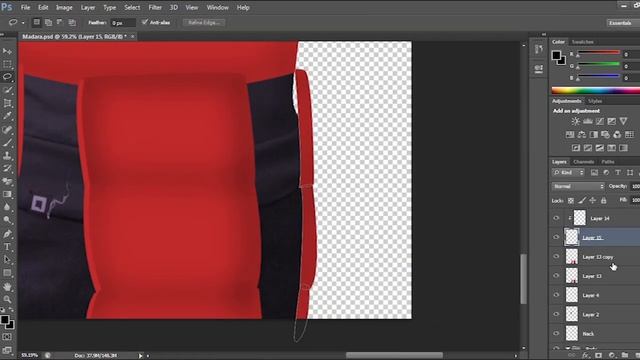The height and width of the screenshot is (360, 640).
Task: Add Vibrance adjustment triangle icon
Action: coord(623,121)
